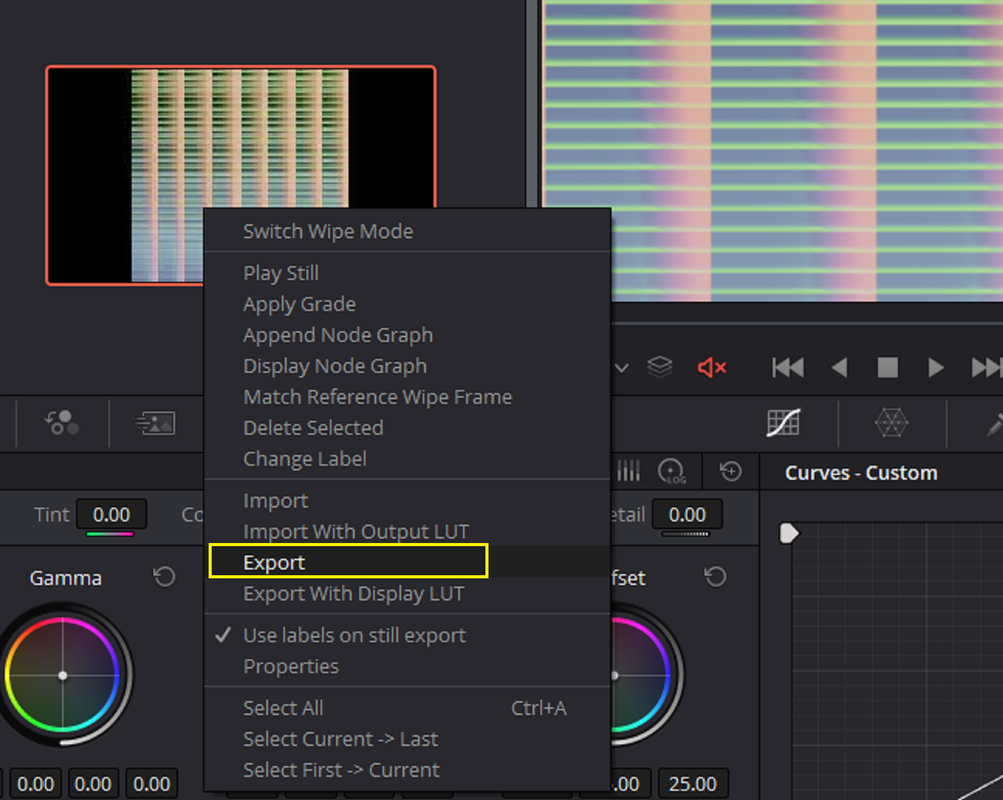Click the 25.00 Offset value field
This screenshot has height=800, width=1003.
click(693, 784)
